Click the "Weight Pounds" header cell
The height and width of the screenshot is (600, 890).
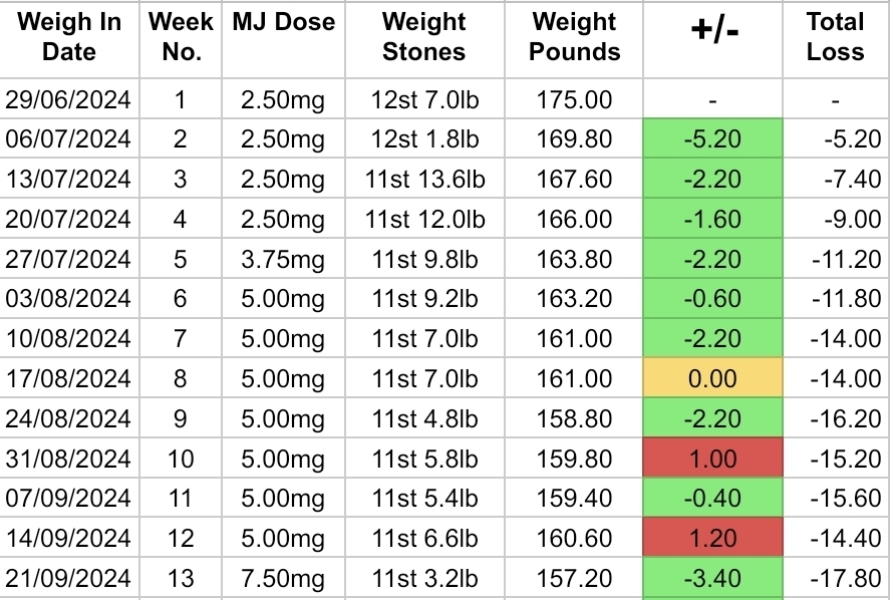click(574, 37)
